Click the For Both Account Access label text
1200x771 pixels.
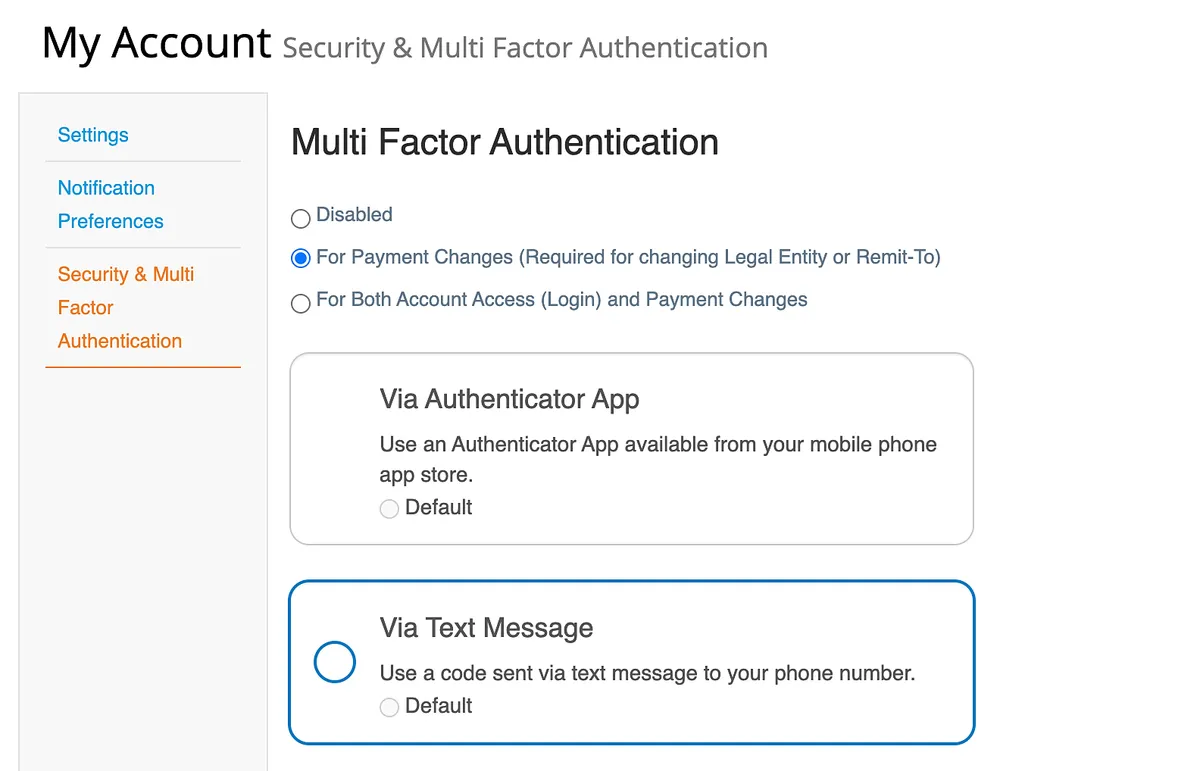coord(561,299)
